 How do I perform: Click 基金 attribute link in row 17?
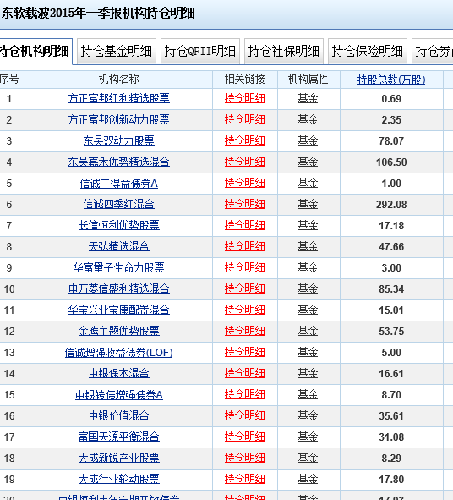[308, 437]
